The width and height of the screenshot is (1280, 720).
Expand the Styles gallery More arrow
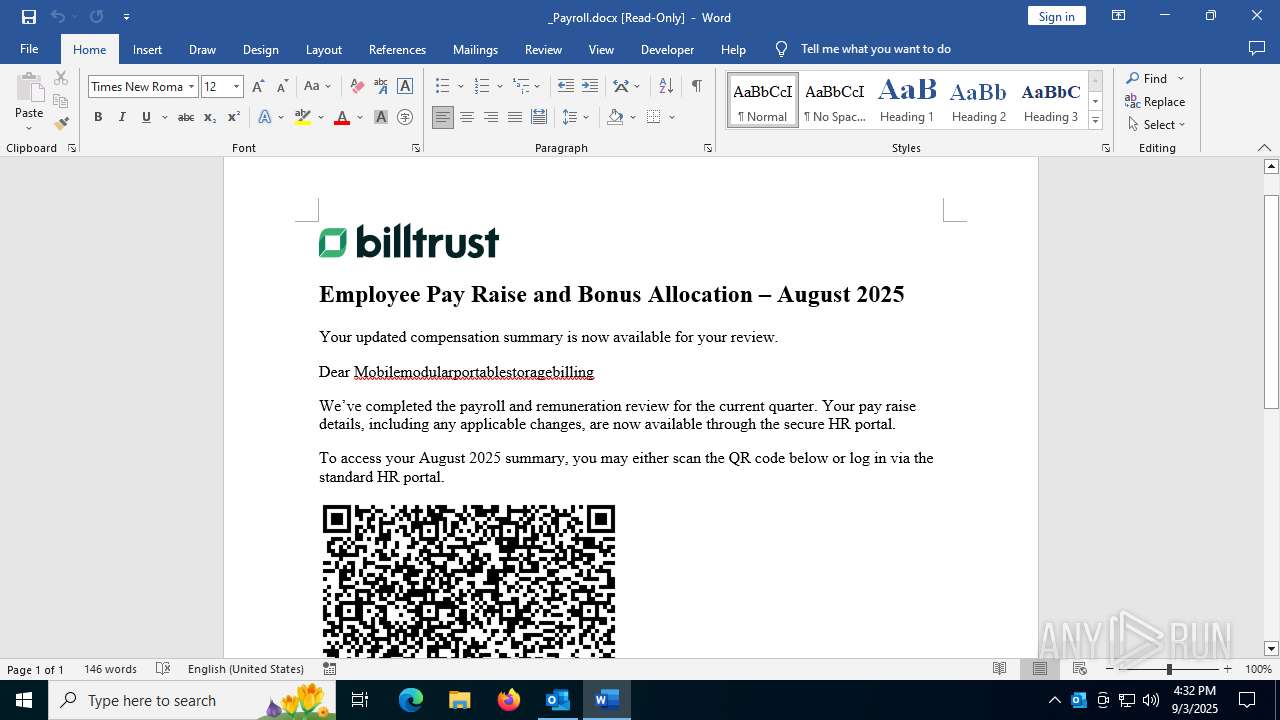pos(1095,121)
